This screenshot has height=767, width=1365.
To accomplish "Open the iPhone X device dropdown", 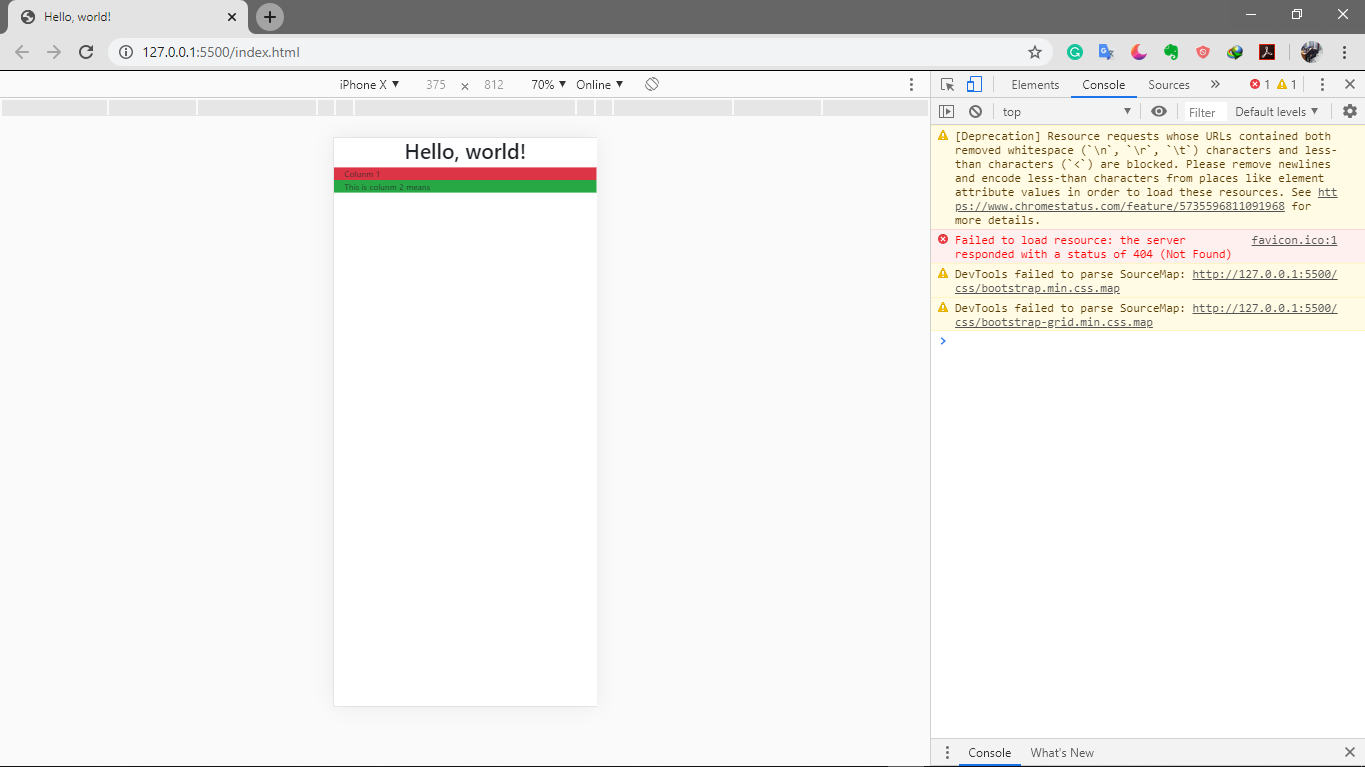I will pos(370,85).
